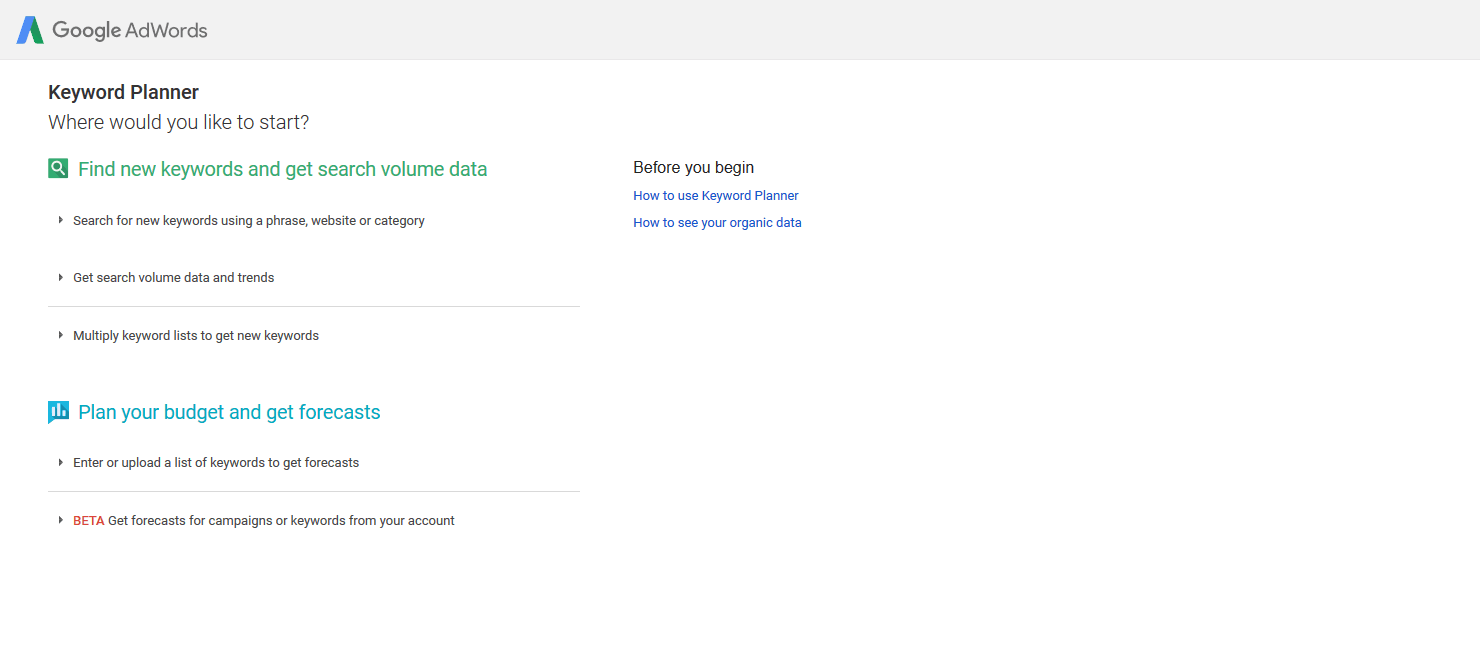The image size is (1480, 647).
Task: Click the triangle beside 'Multiply keyword lists to get new keywords'
Action: [61, 335]
